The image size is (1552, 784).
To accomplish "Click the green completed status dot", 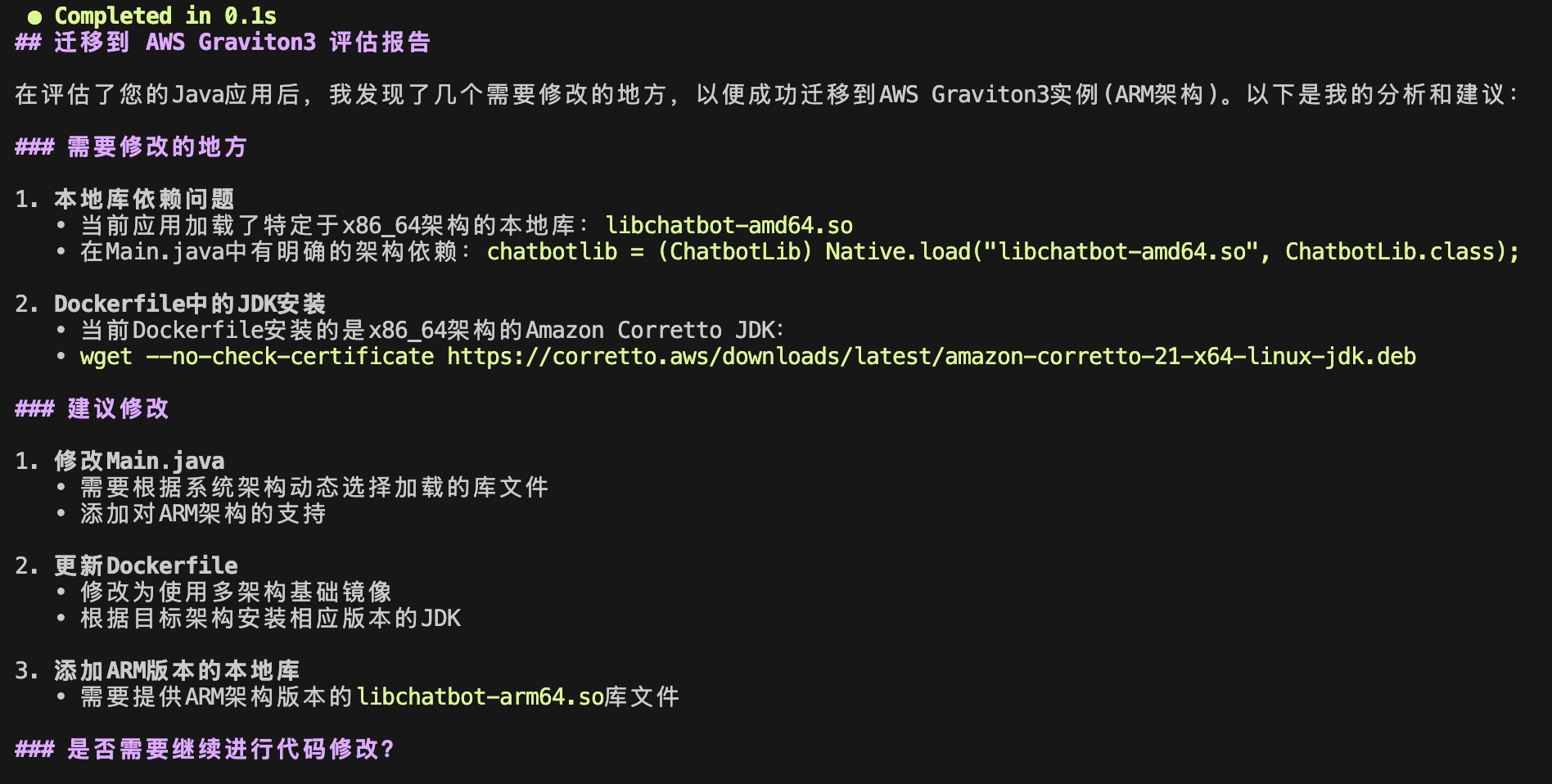I will point(34,16).
